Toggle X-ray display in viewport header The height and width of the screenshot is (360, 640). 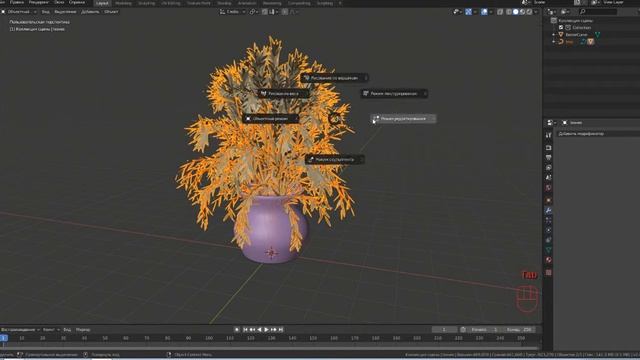click(x=500, y=12)
